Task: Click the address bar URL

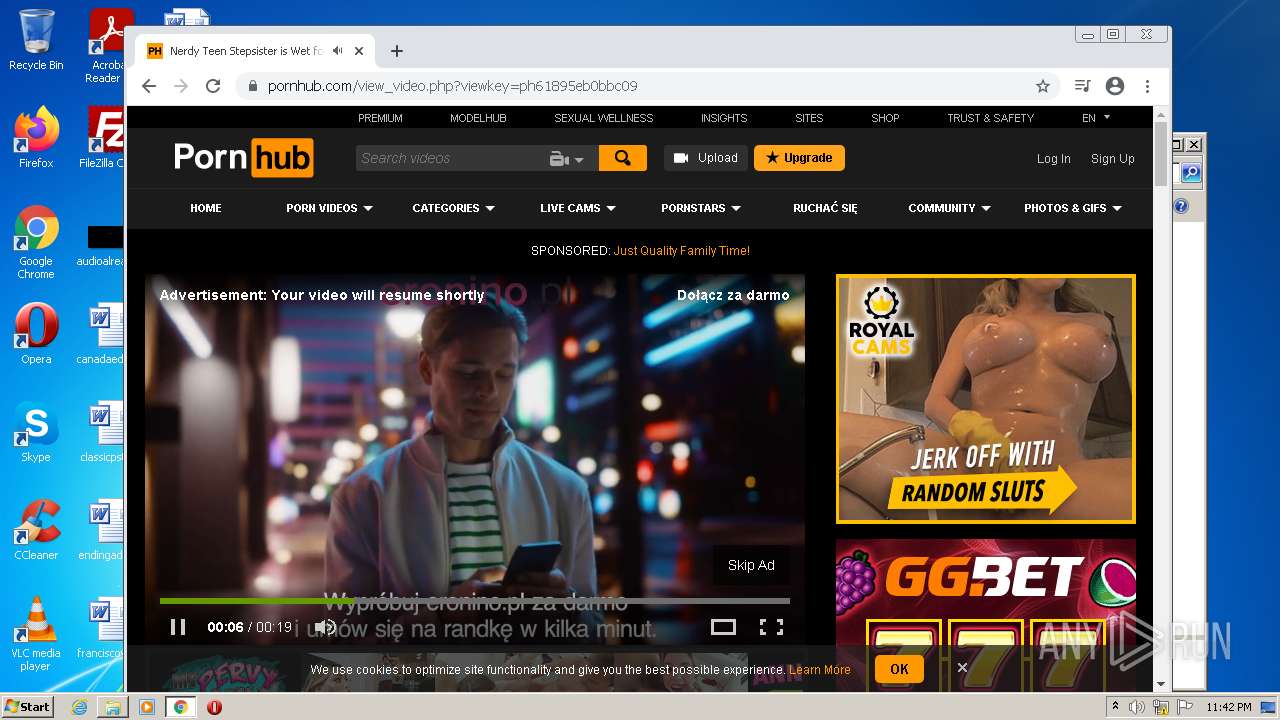Action: pyautogui.click(x=452, y=86)
